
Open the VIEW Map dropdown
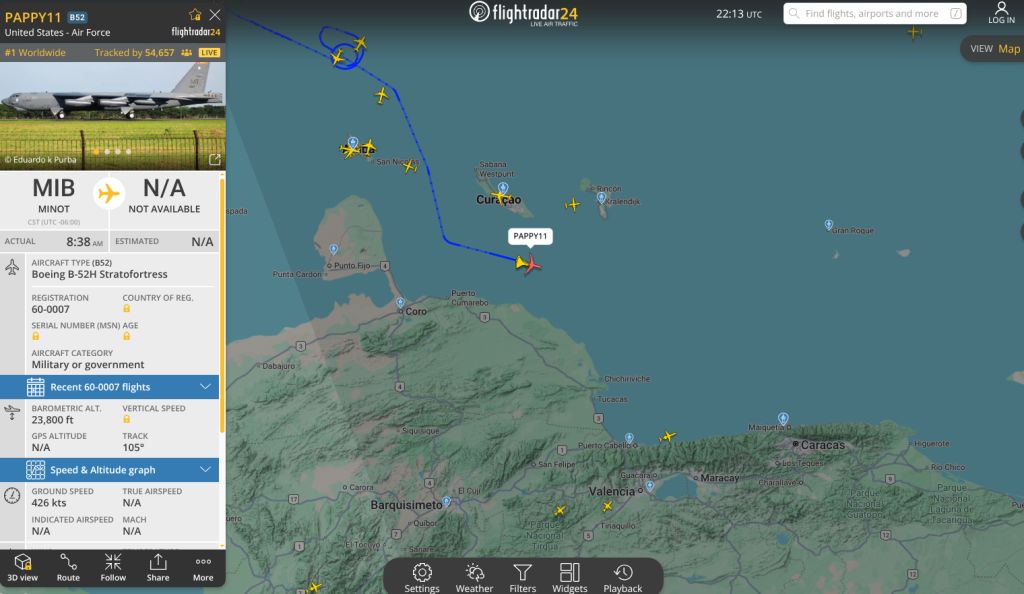click(x=994, y=48)
